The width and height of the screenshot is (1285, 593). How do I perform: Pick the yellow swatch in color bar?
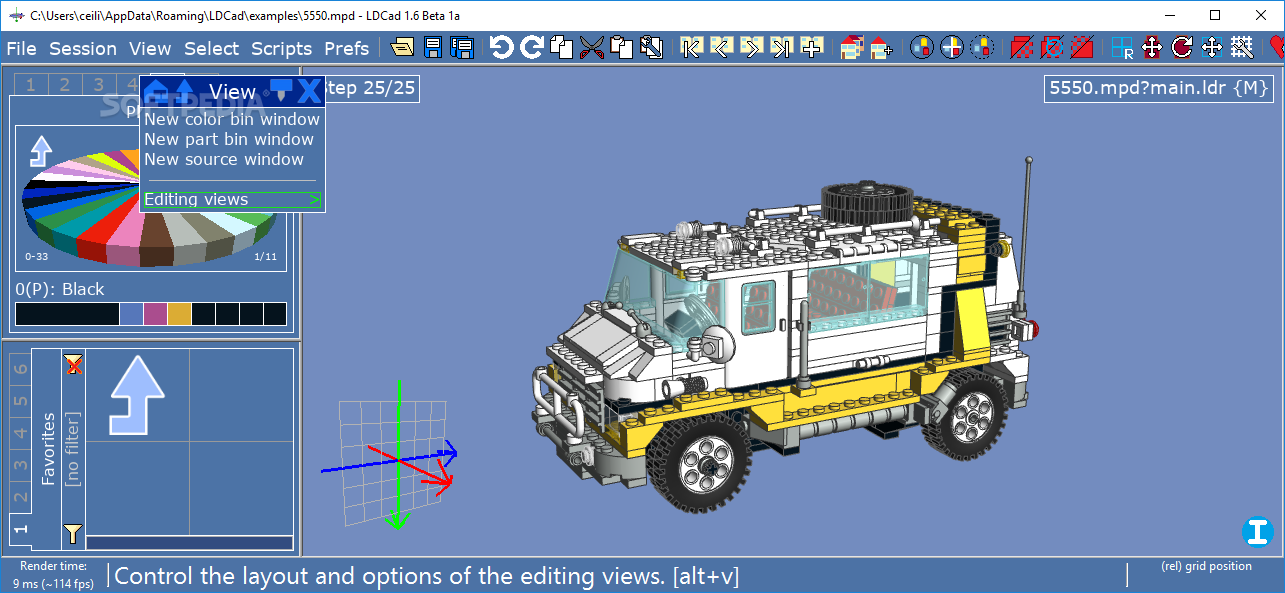(179, 314)
